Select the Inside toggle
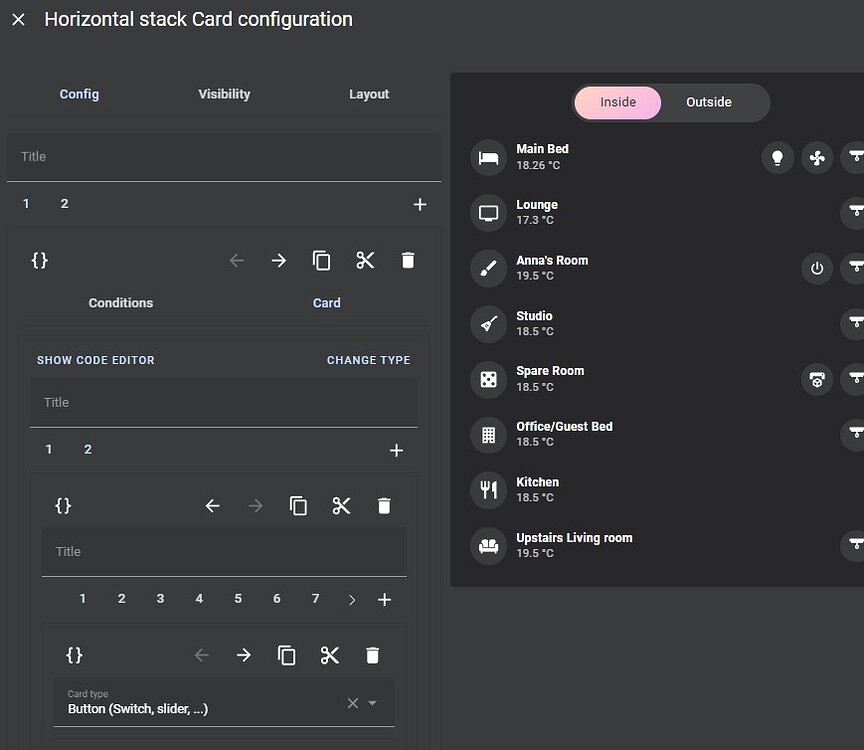The width and height of the screenshot is (864, 750). point(618,102)
